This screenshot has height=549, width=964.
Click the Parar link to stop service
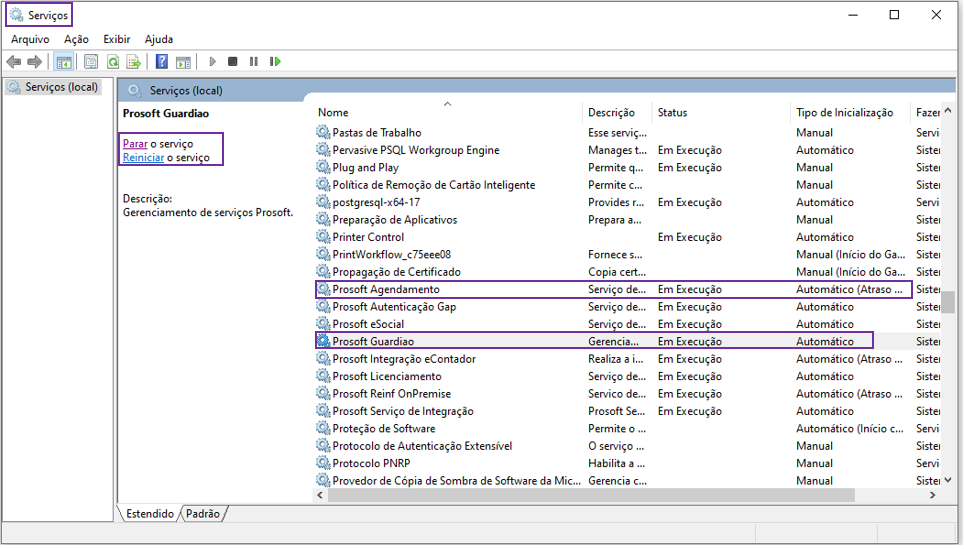tap(135, 144)
